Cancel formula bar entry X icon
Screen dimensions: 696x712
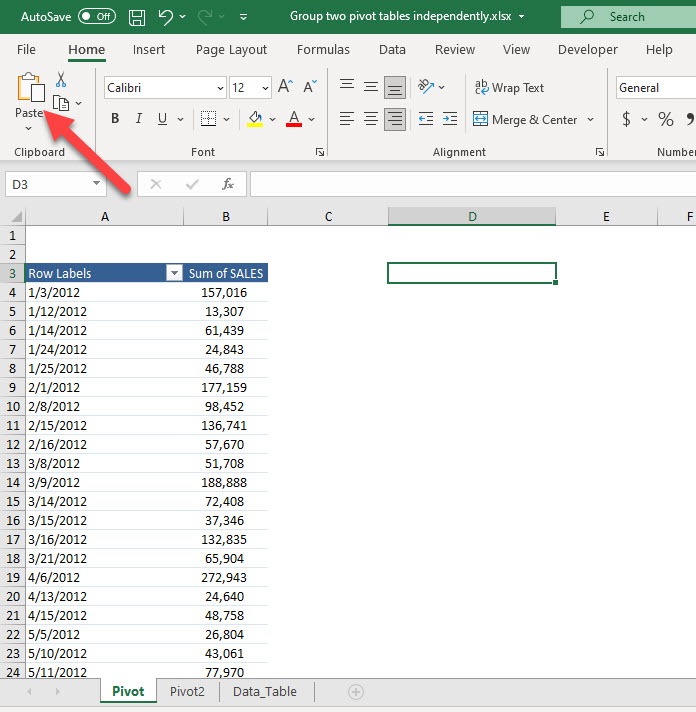(x=156, y=184)
